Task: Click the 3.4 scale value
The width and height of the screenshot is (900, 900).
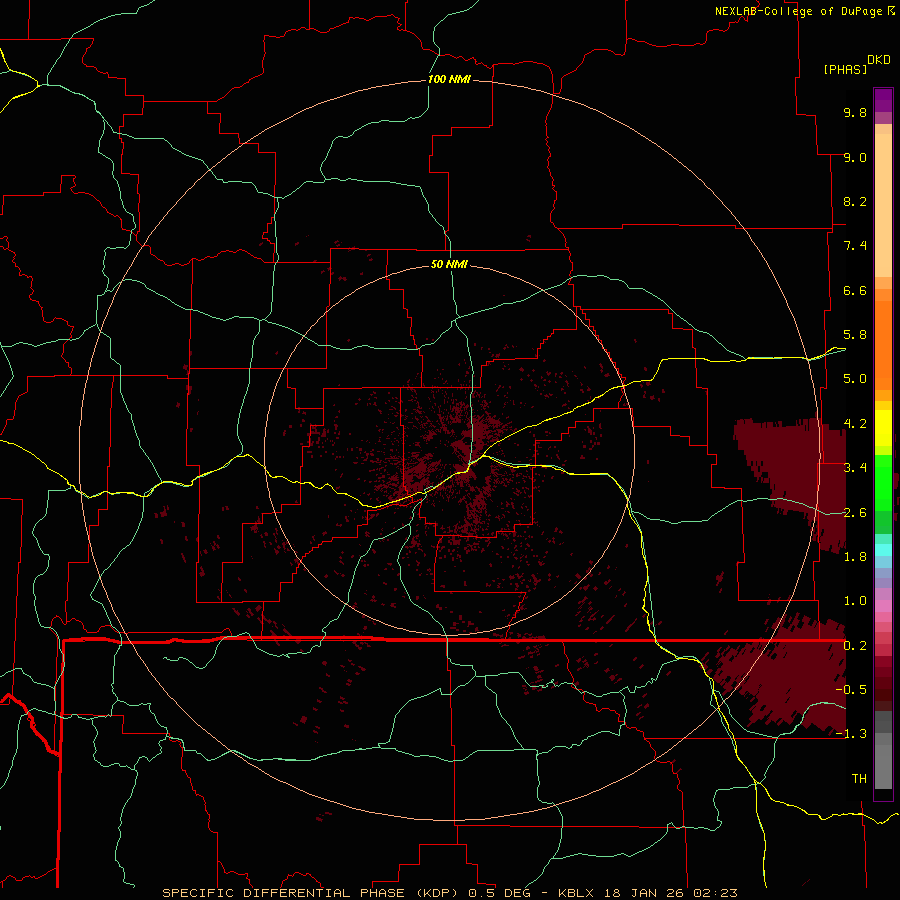Action: pos(855,468)
